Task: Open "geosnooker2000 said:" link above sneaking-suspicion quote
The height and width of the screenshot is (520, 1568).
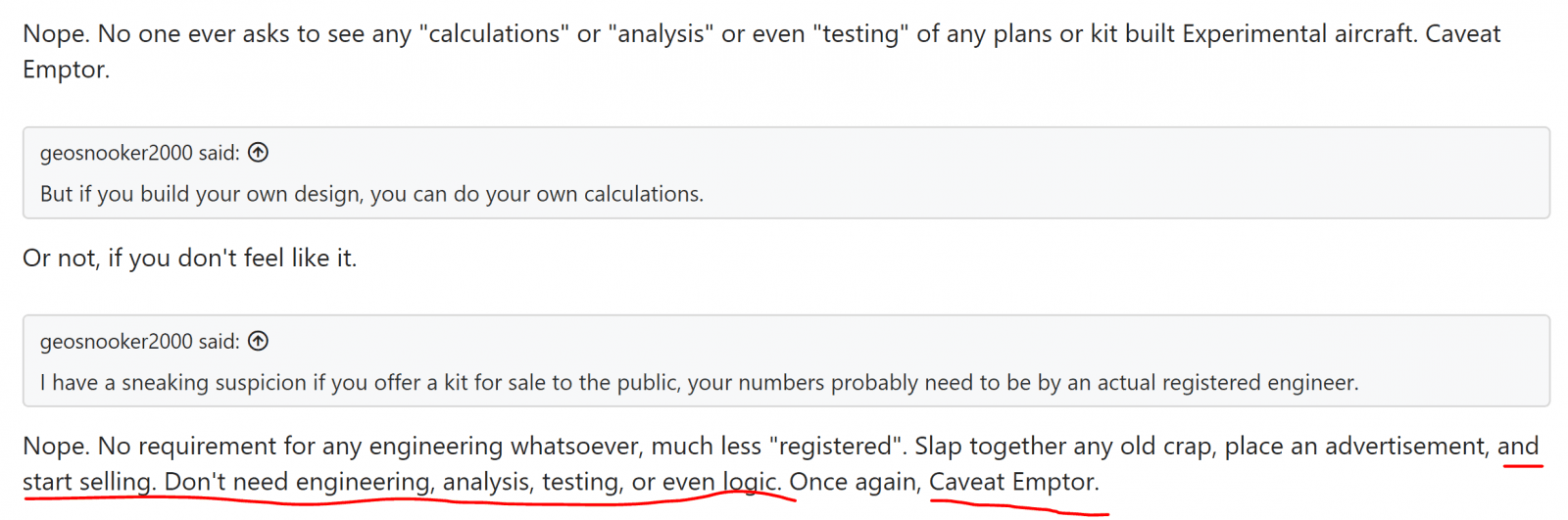Action: tap(139, 342)
